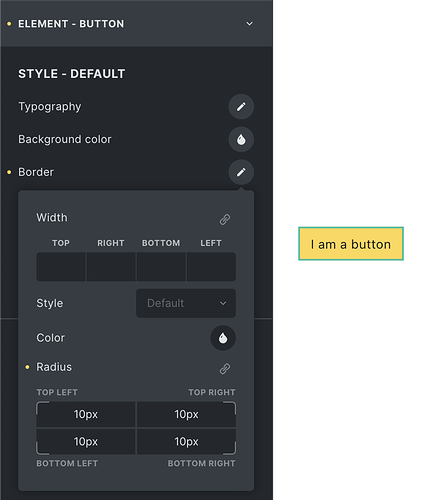Select the Left border width field
The image size is (438, 500).
[211, 267]
